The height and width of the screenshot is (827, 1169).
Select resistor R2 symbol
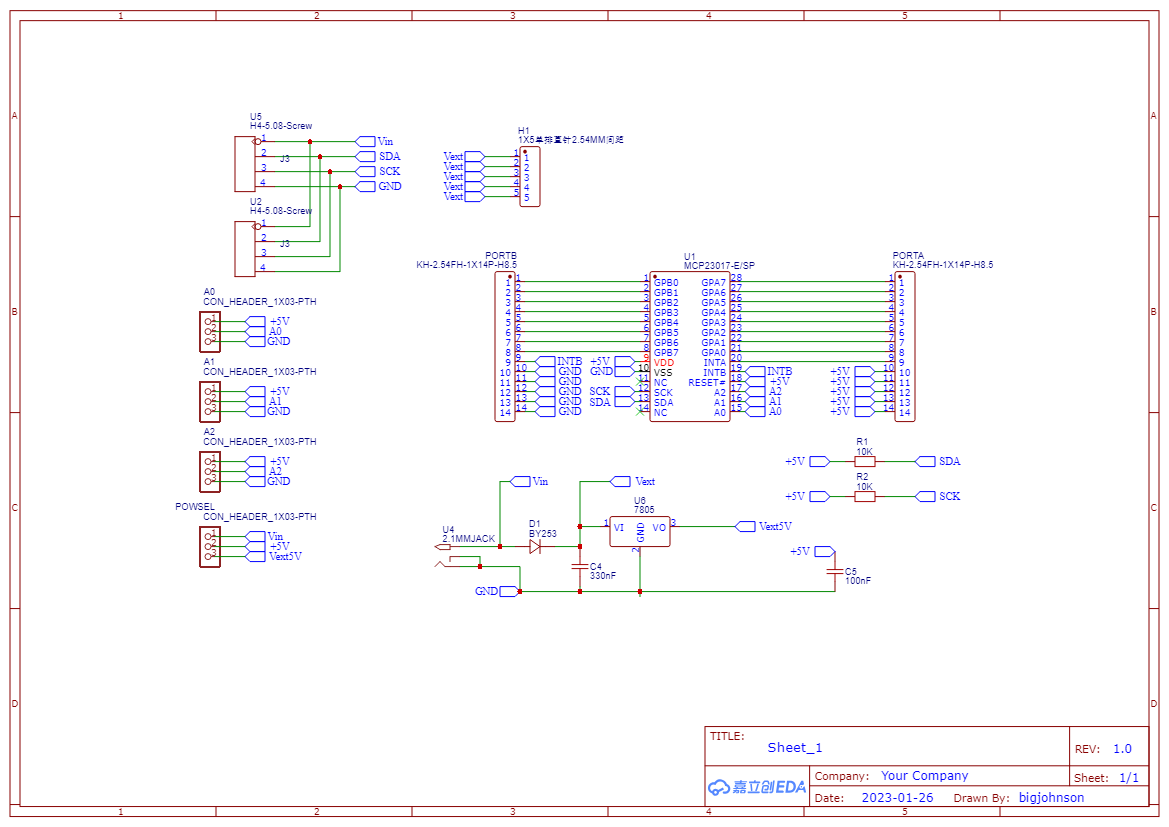[x=865, y=497]
